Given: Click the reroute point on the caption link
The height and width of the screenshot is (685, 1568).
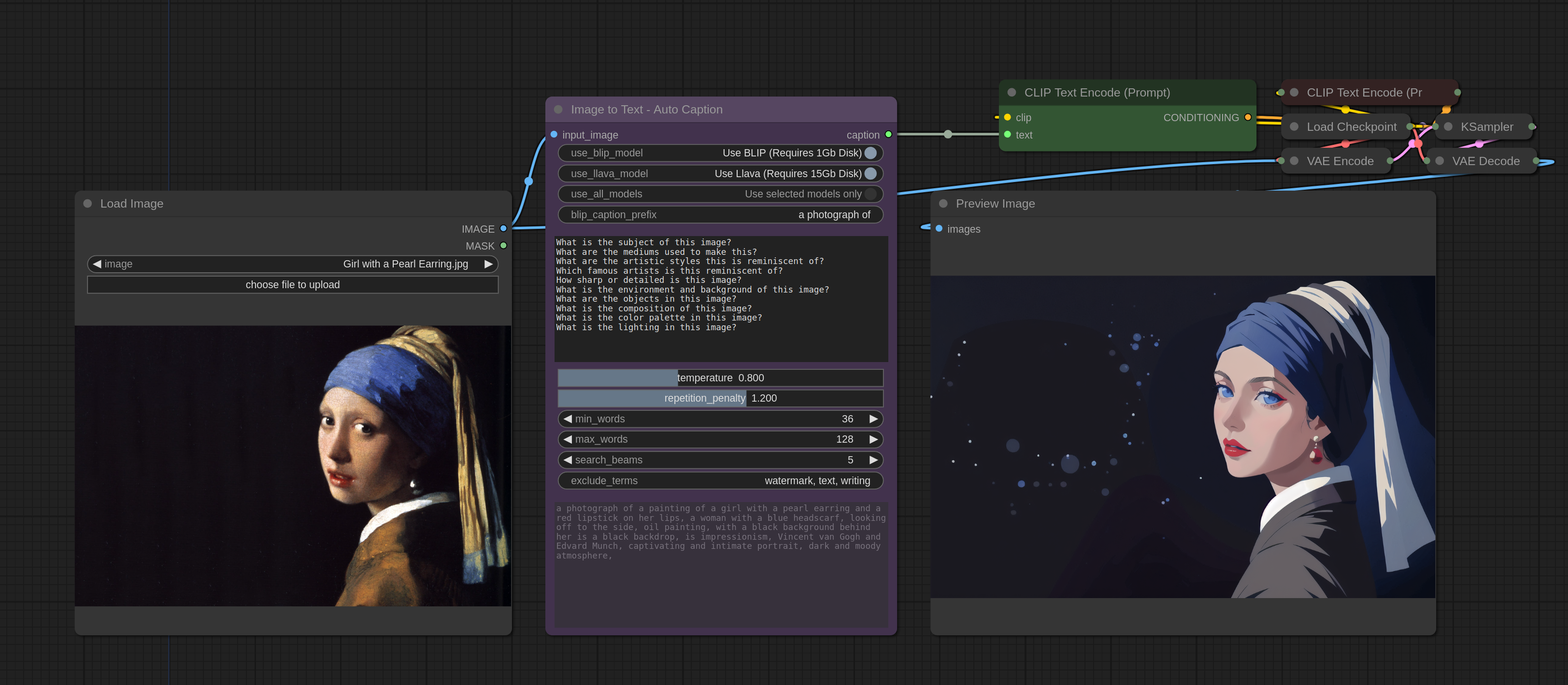Looking at the screenshot, I should [948, 135].
